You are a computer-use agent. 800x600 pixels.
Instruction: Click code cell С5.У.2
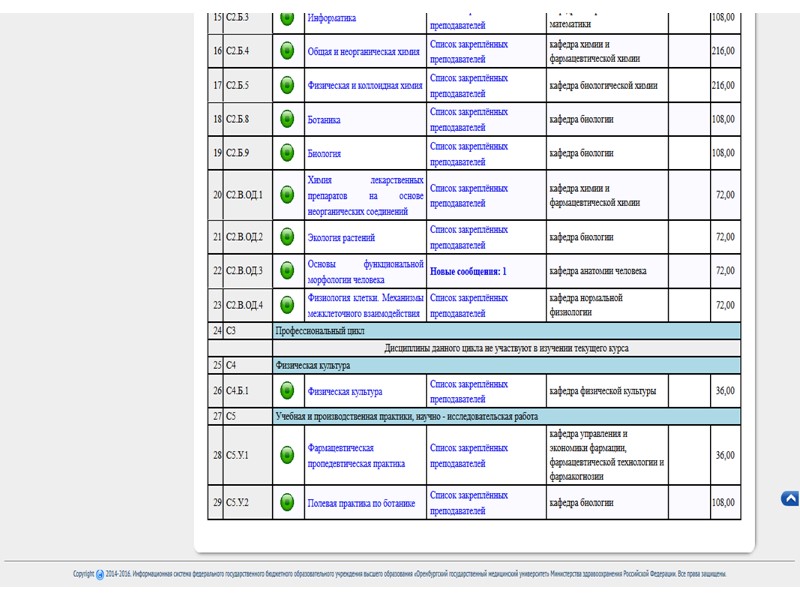click(247, 502)
